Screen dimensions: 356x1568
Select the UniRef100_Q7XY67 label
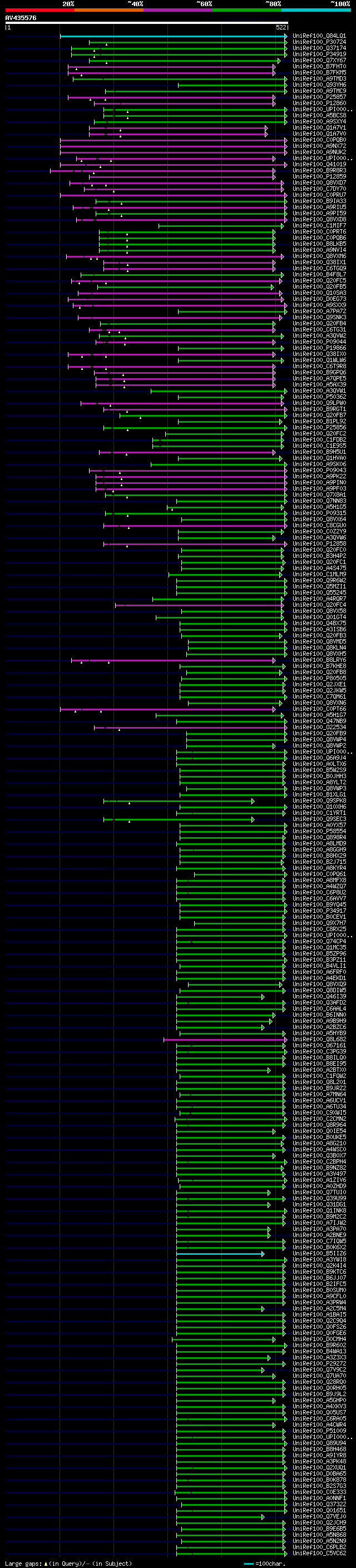[319, 60]
